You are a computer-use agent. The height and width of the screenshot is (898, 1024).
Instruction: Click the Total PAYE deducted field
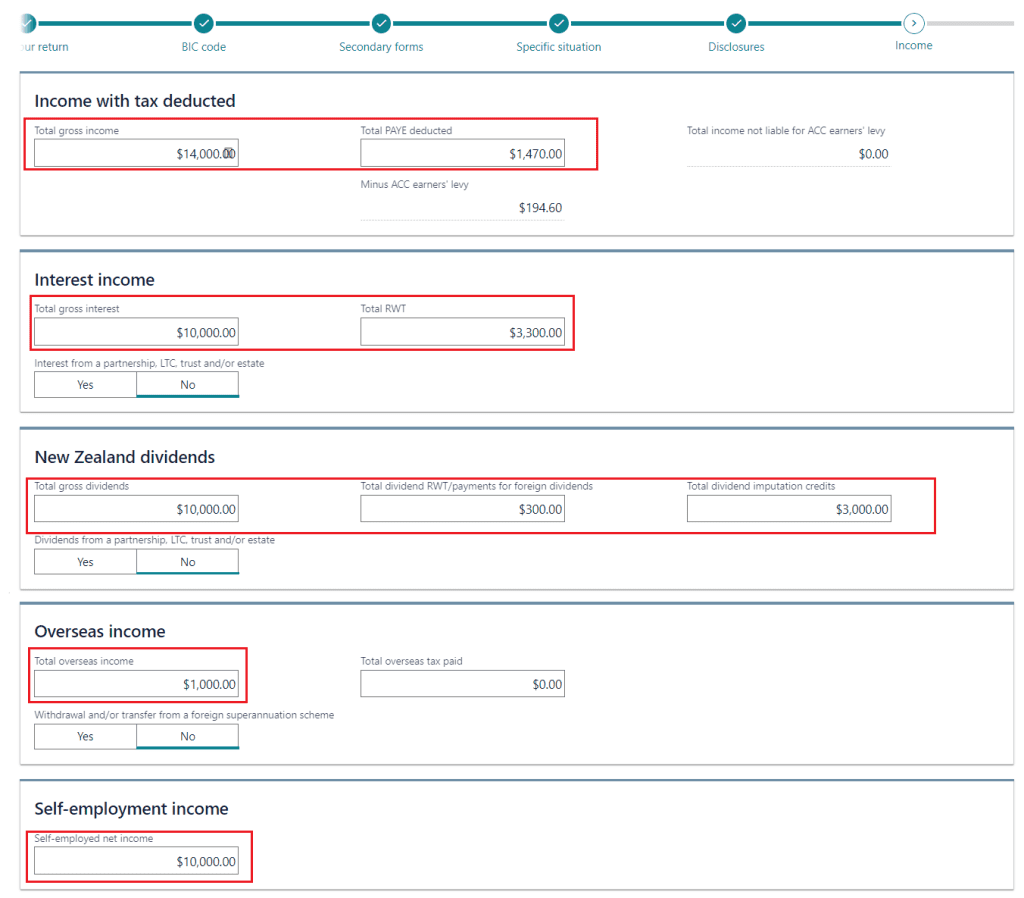[x=462, y=153]
